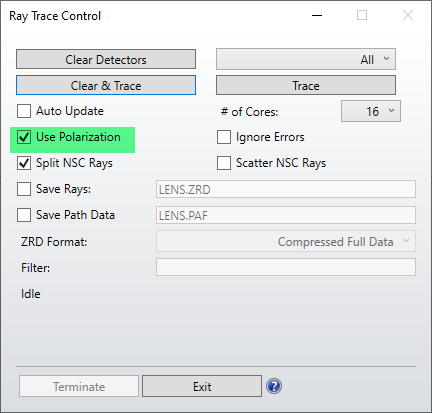This screenshot has height=413, width=432.
Task: Start Clear & Trace
Action: (x=106, y=85)
